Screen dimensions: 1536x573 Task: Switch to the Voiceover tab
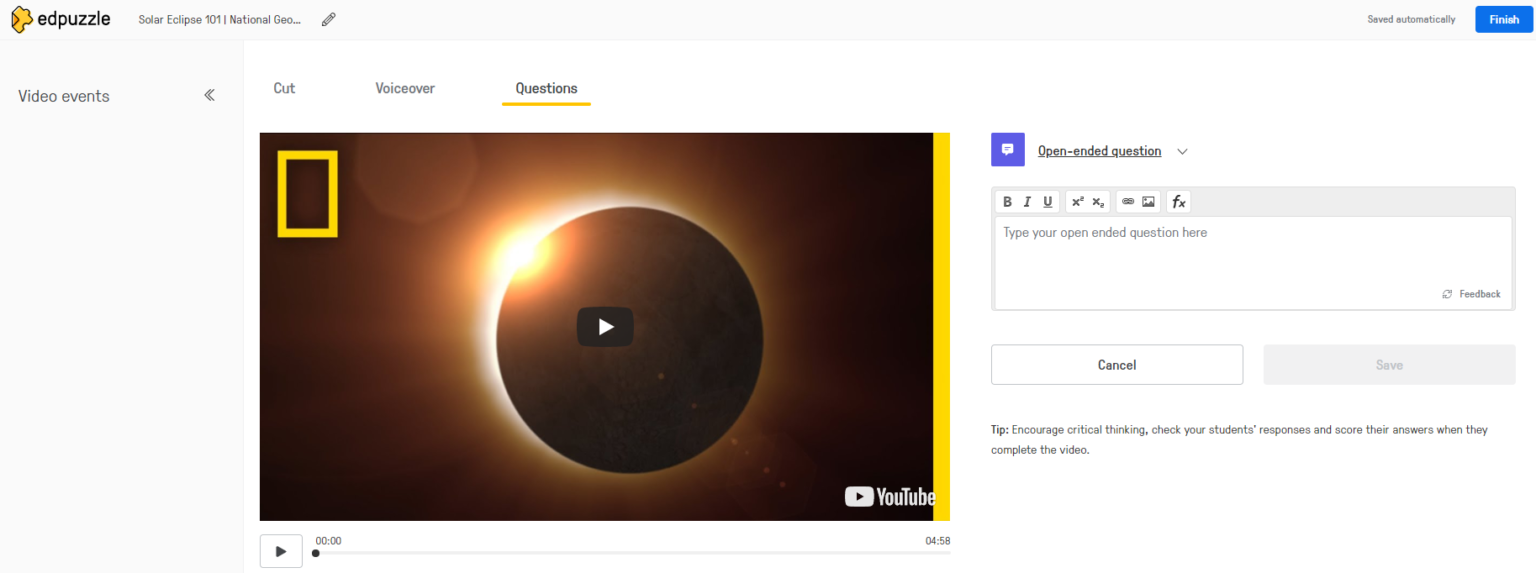pos(405,88)
